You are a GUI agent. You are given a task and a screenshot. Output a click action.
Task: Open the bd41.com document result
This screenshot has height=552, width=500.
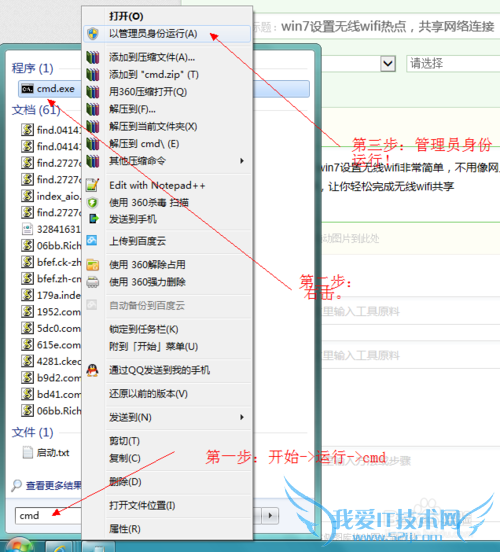[x=51, y=394]
